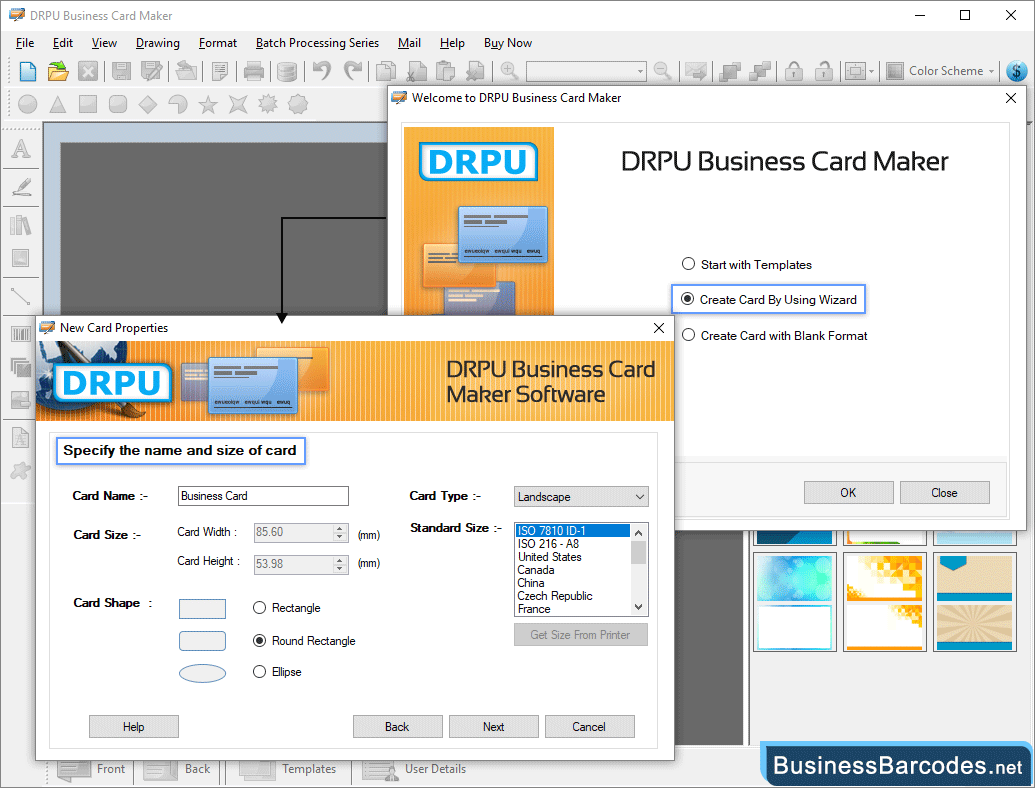
Task: Select the blue bokeh template thumbnail
Action: (795, 602)
